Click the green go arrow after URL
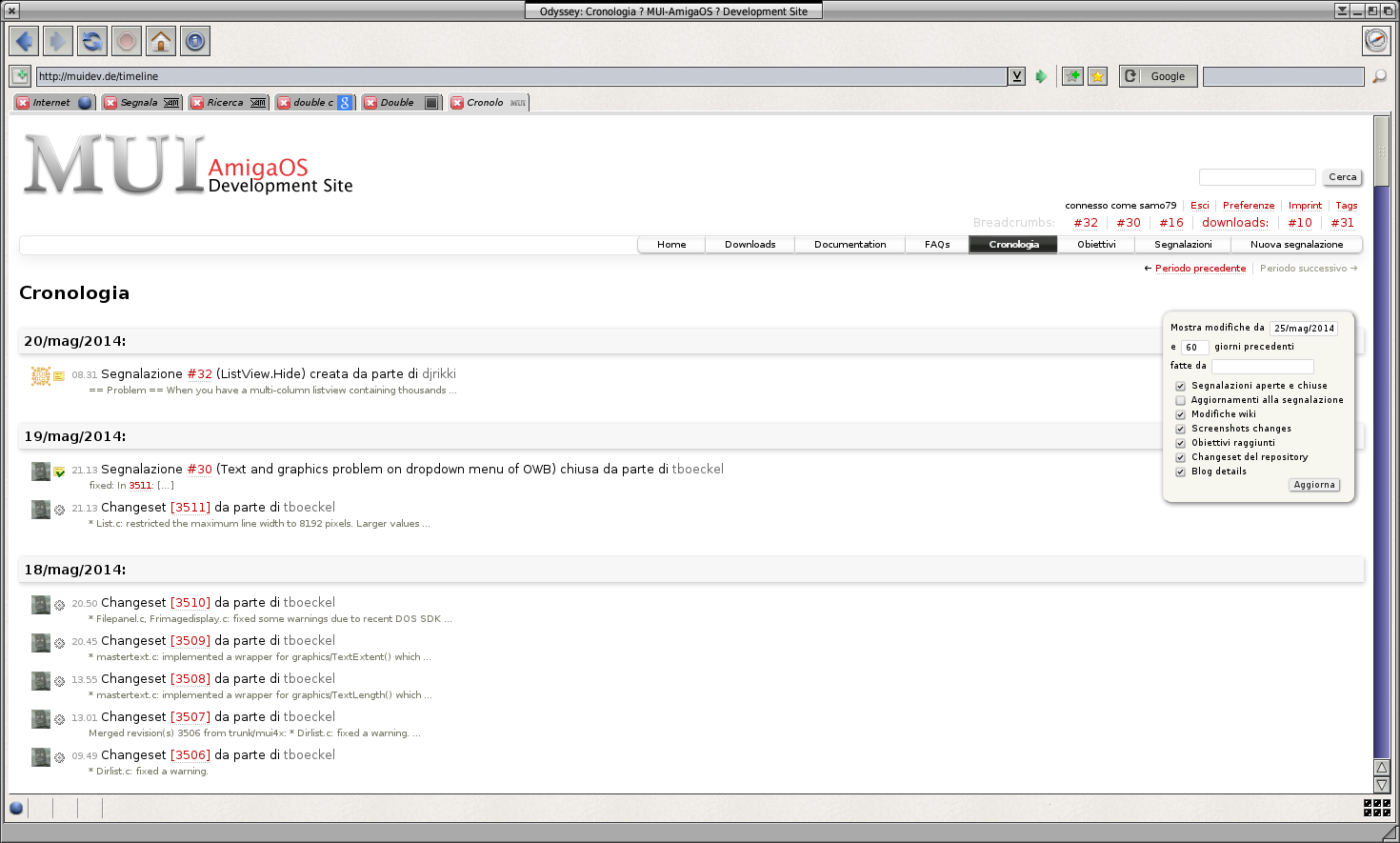Screen dimensions: 1400x843 click(x=1041, y=76)
